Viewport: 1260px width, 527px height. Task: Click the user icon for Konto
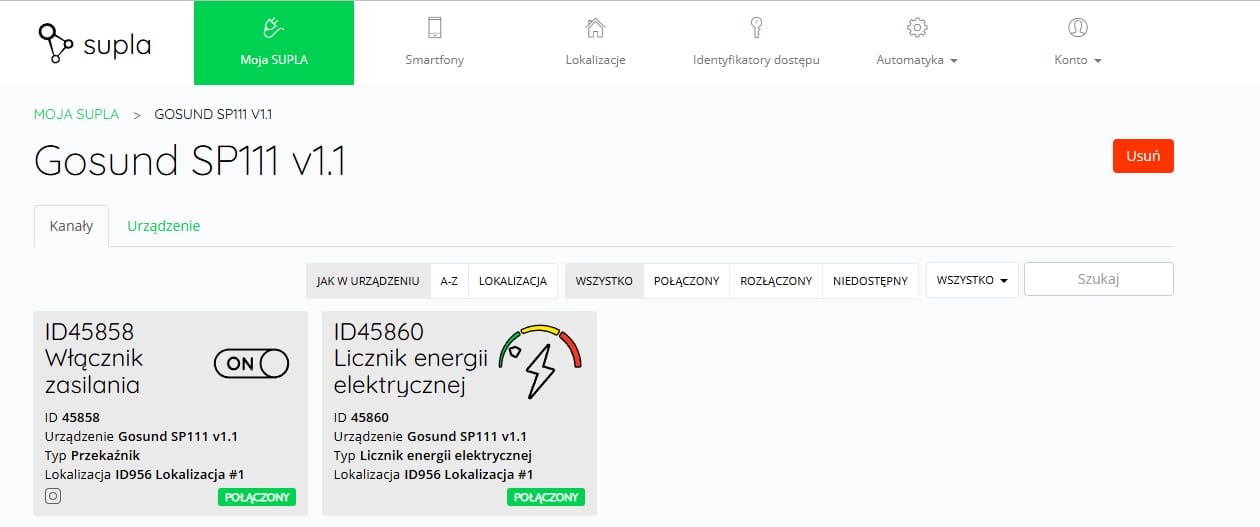point(1078,28)
